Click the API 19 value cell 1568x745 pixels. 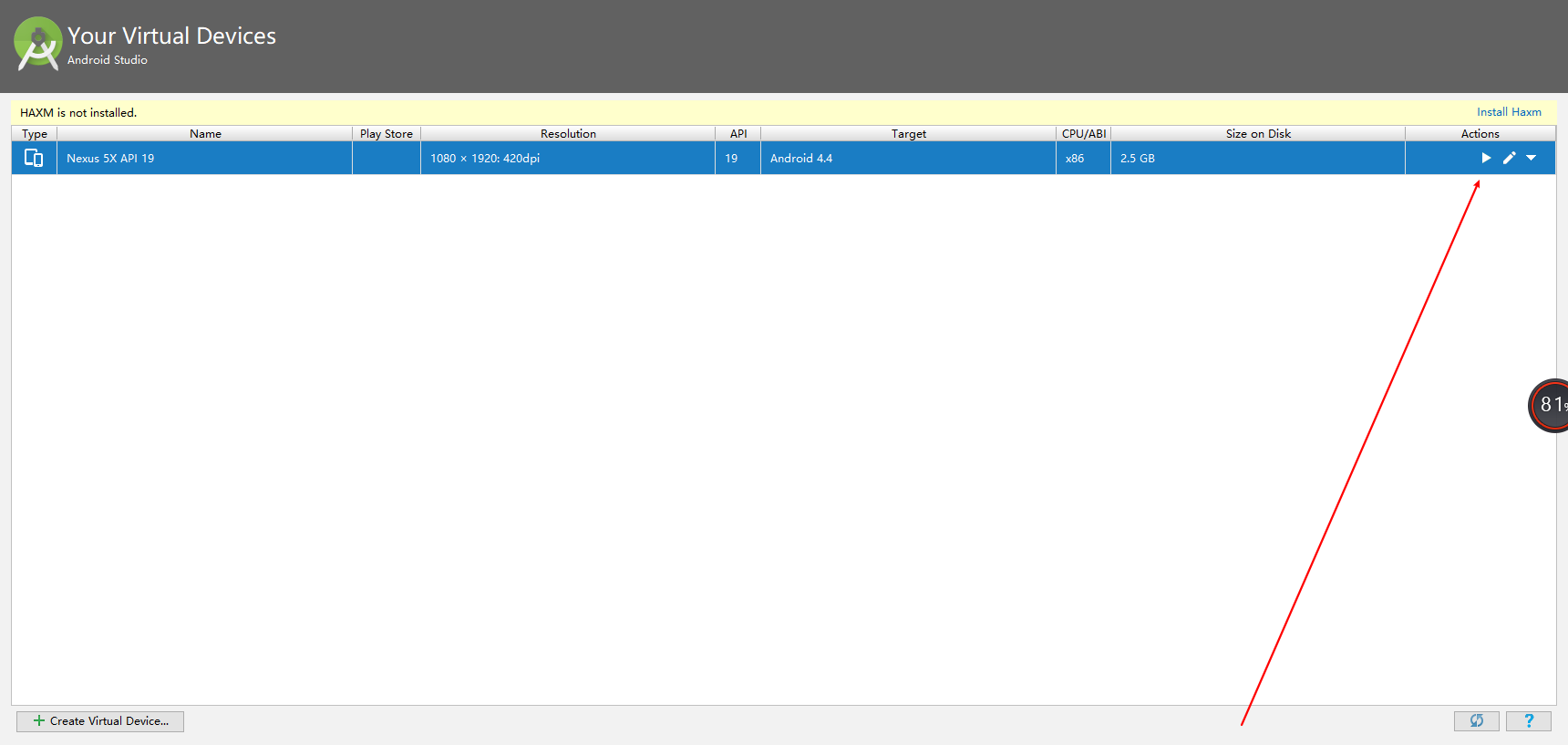tap(738, 158)
